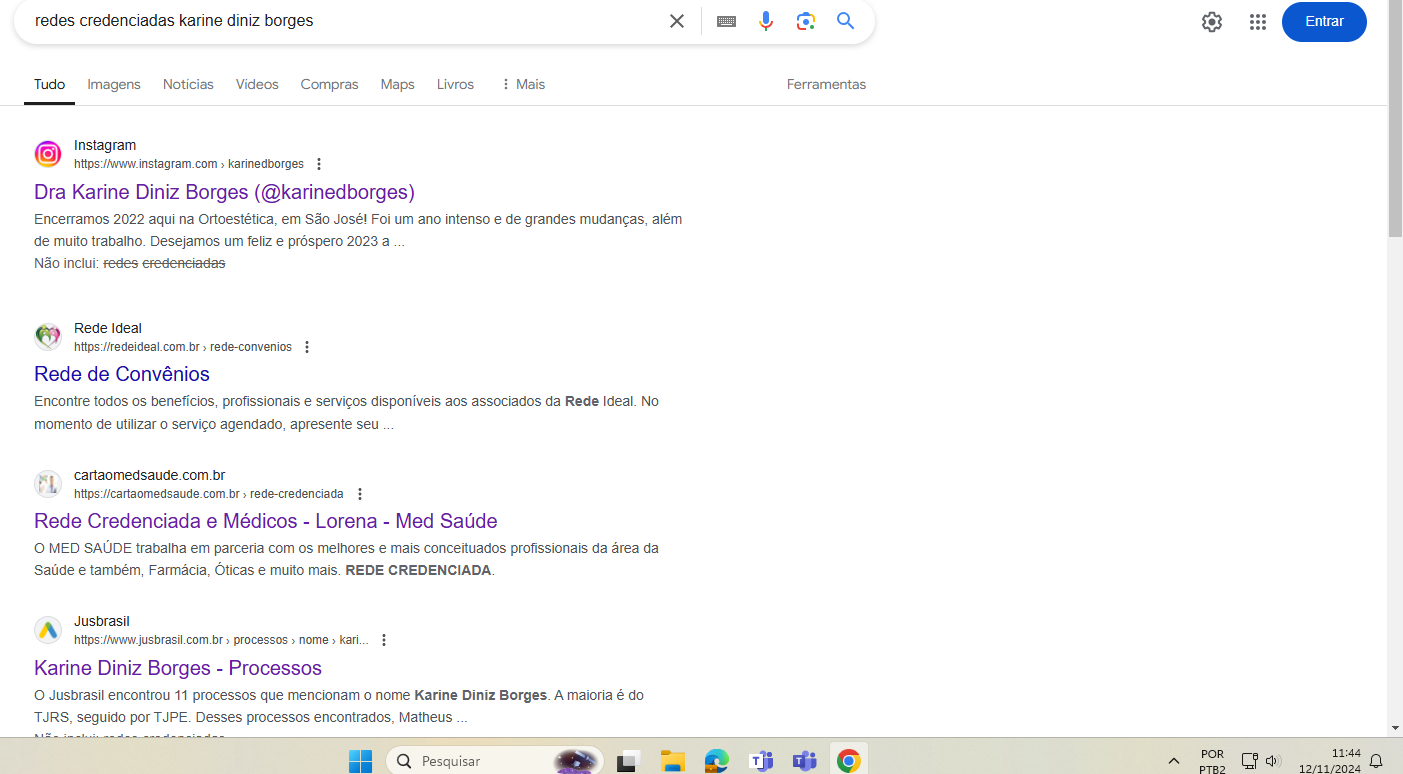This screenshot has height=774, width=1403.
Task: Open File Explorer from the taskbar
Action: pos(672,761)
